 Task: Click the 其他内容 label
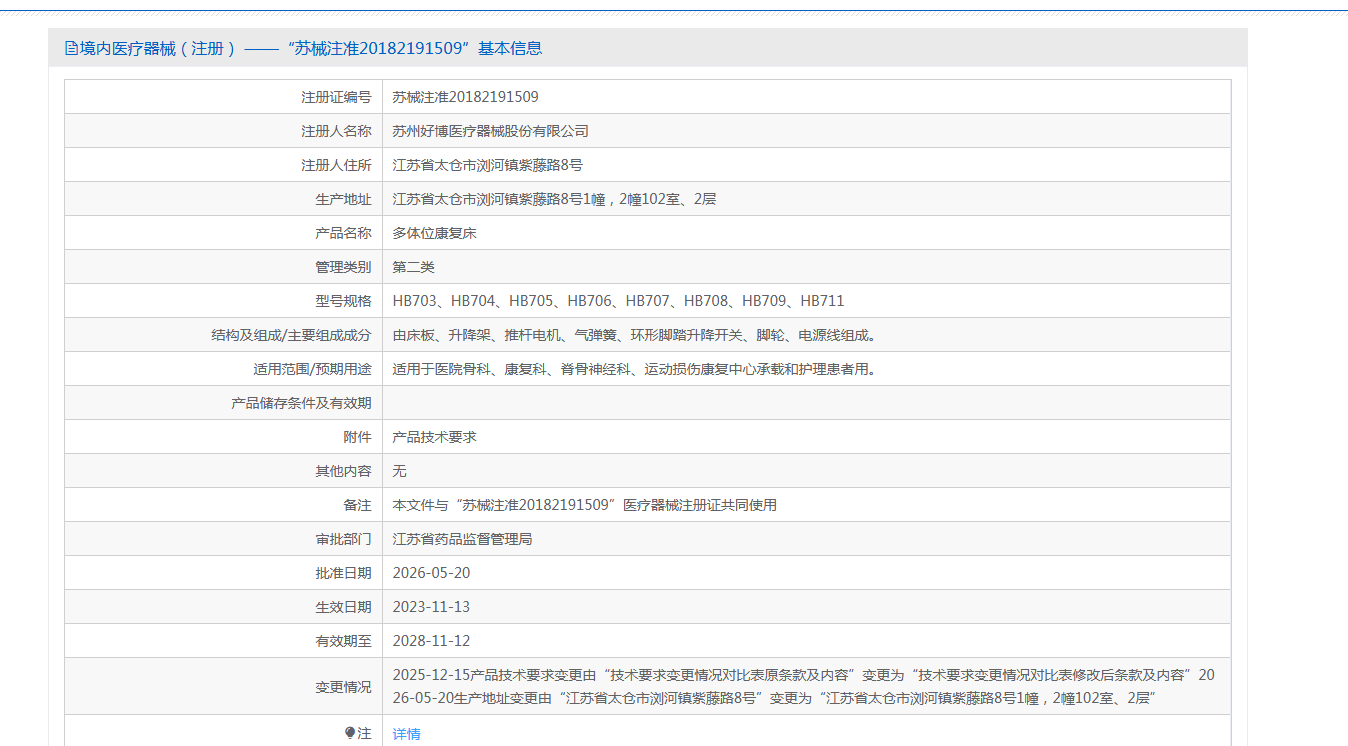tap(344, 471)
